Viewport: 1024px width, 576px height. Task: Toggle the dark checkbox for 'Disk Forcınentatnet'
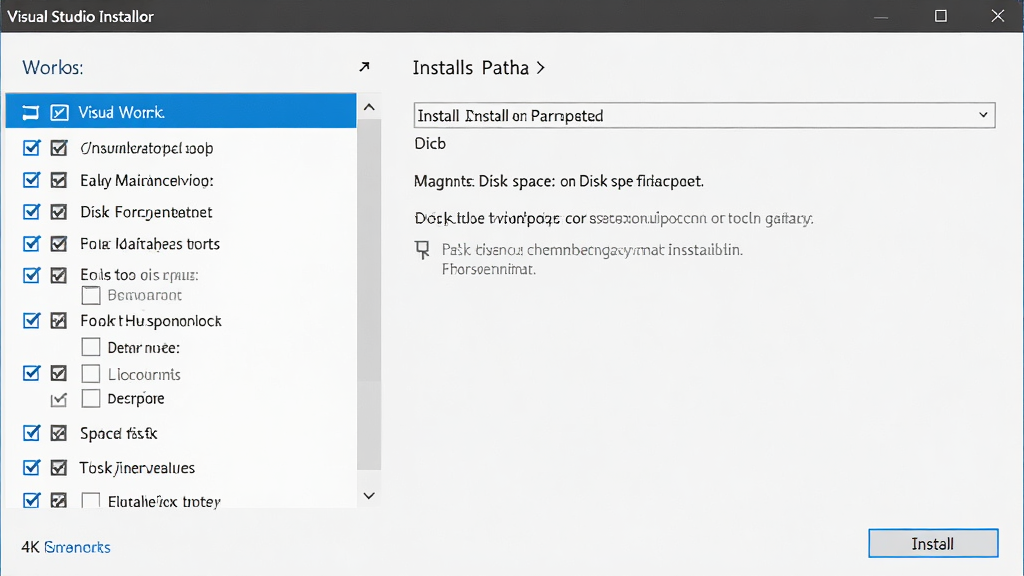click(x=59, y=212)
